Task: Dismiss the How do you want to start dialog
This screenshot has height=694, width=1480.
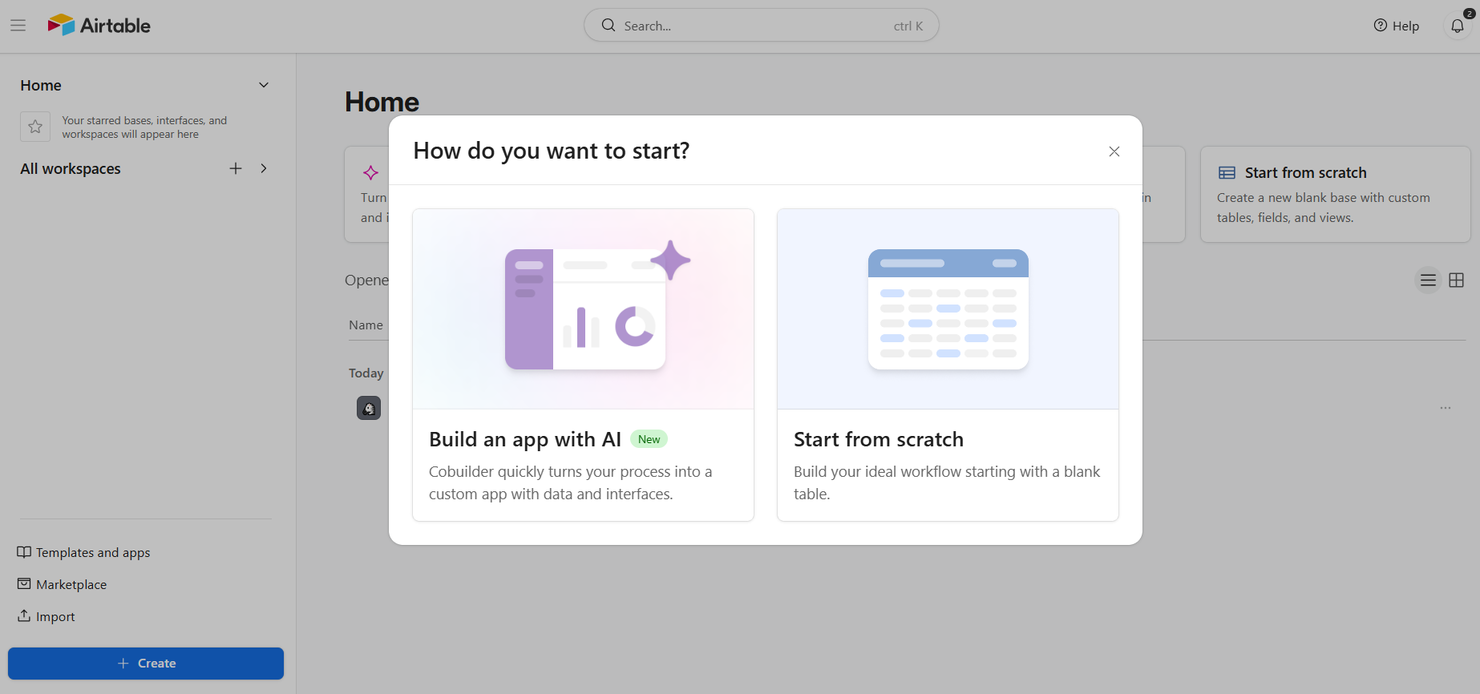Action: [x=1114, y=151]
